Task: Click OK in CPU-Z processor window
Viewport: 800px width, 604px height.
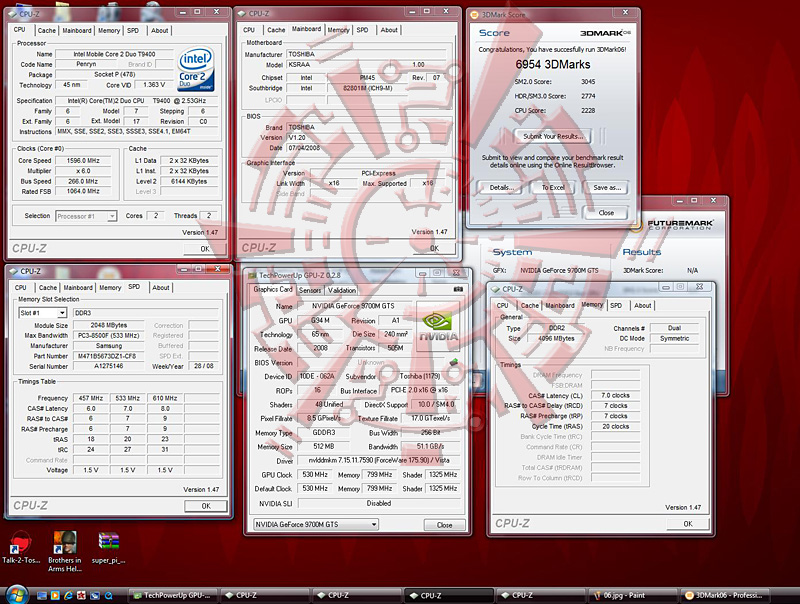Action: tap(205, 249)
